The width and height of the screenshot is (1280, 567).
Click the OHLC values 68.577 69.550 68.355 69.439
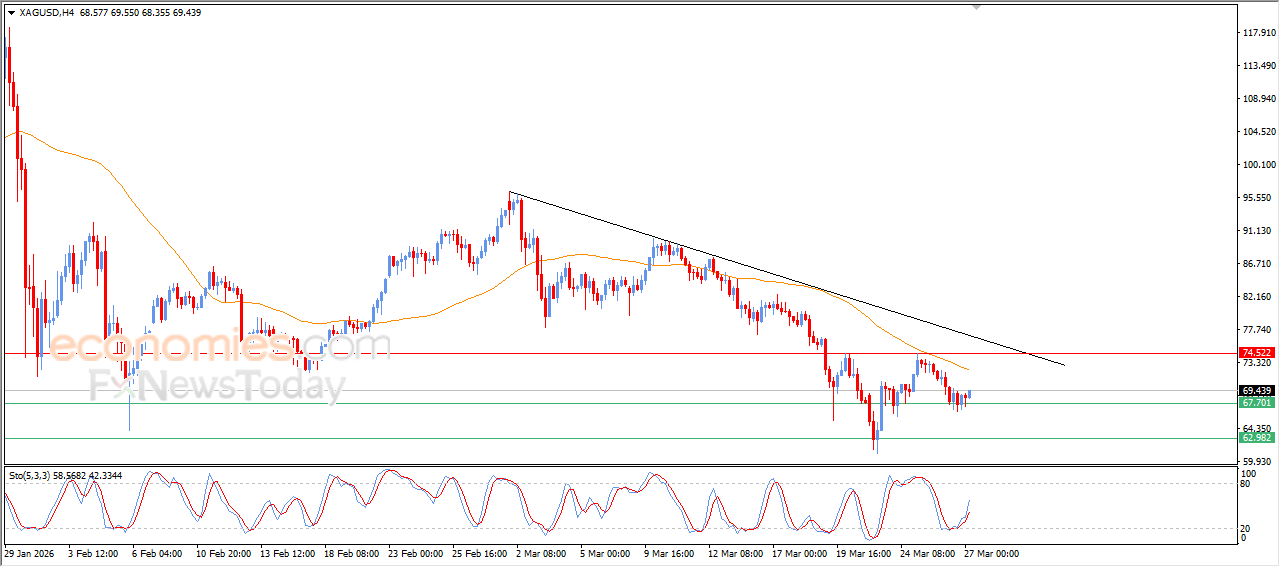(x=141, y=11)
